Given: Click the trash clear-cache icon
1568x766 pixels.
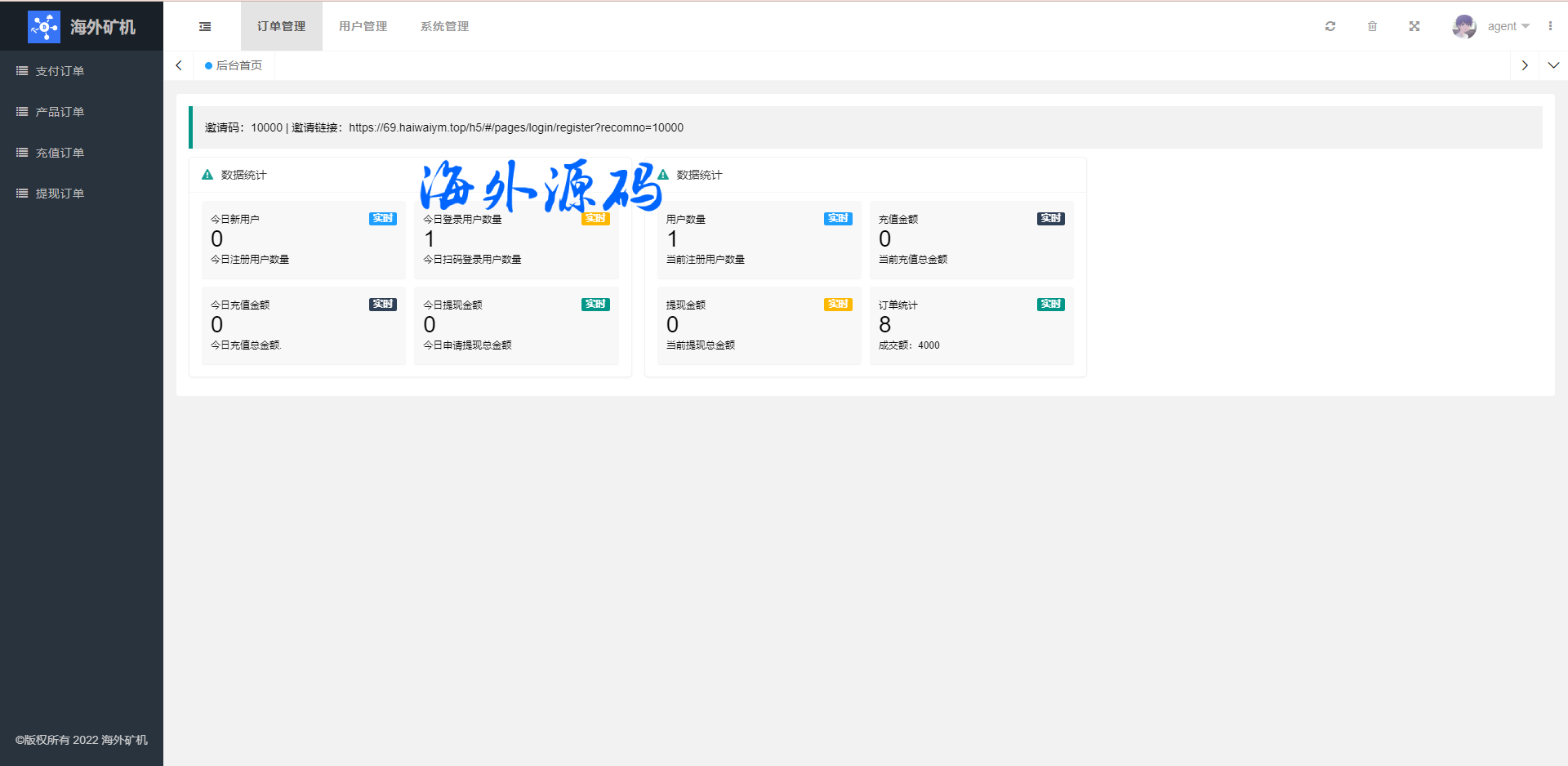Looking at the screenshot, I should pyautogui.click(x=1372, y=26).
